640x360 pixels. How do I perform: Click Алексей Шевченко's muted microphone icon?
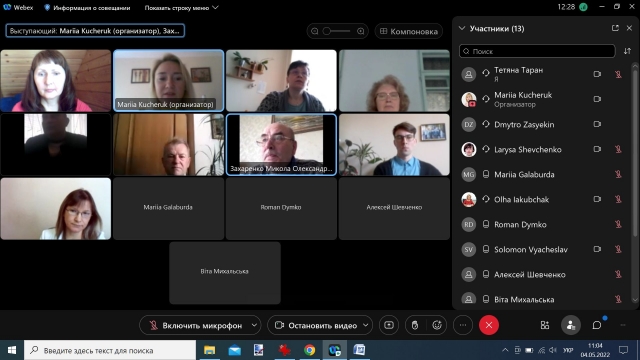click(618, 274)
